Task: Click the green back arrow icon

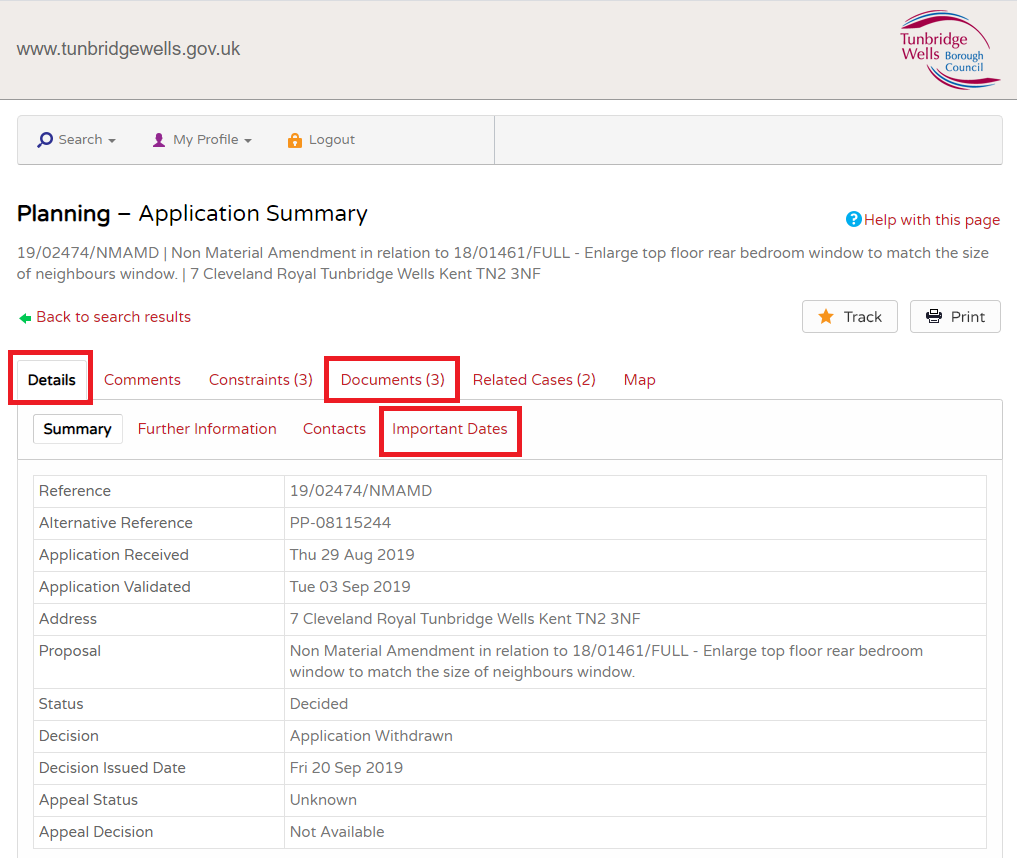Action: [x=25, y=318]
